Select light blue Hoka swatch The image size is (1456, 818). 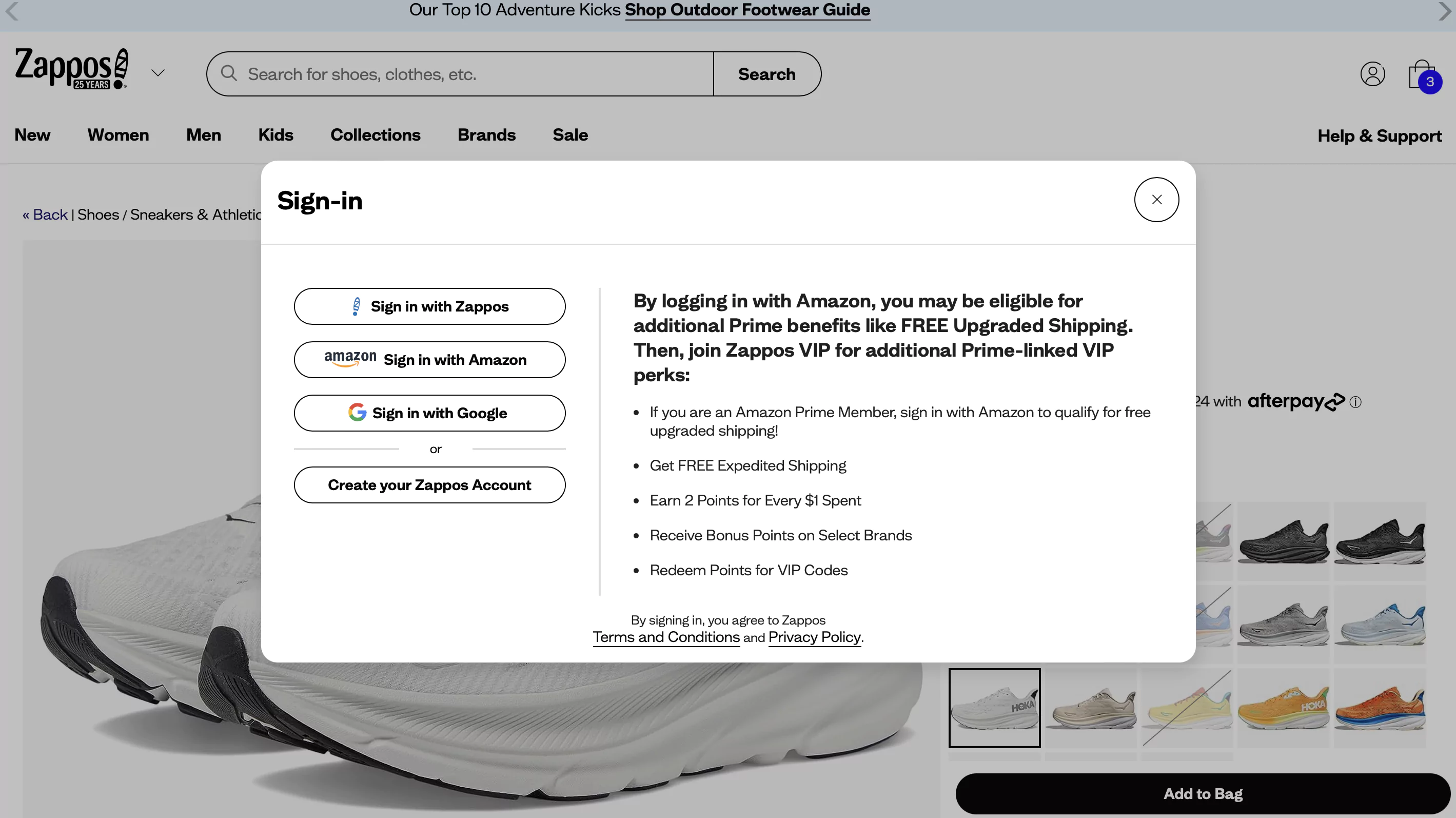pos(1380,625)
